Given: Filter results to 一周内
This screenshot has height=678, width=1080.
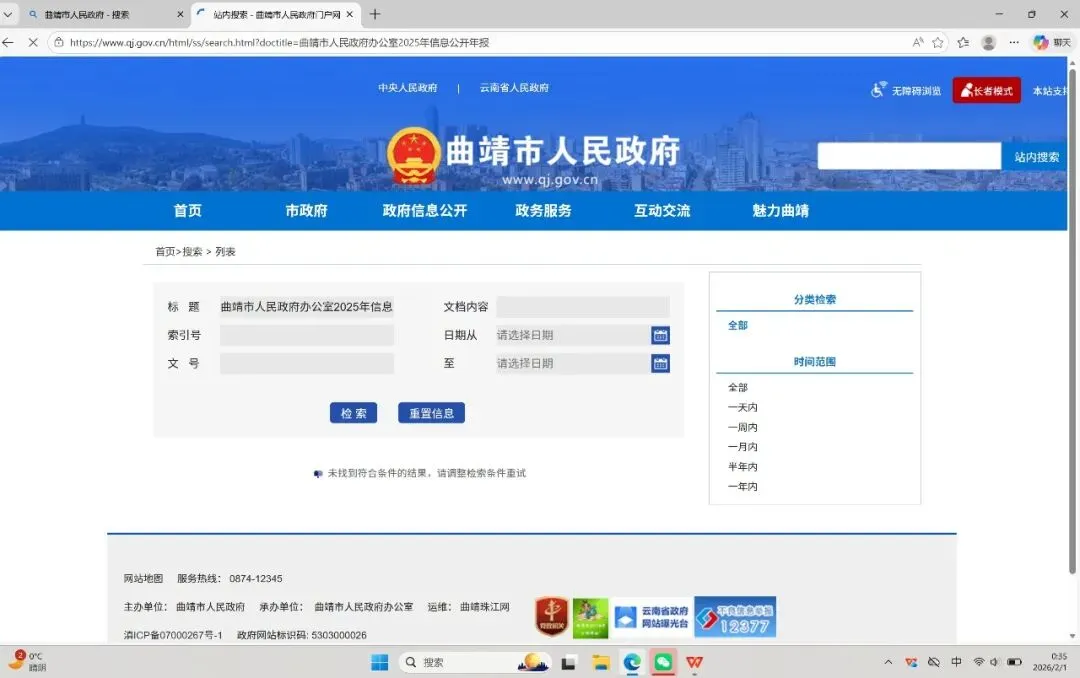Looking at the screenshot, I should (x=742, y=427).
